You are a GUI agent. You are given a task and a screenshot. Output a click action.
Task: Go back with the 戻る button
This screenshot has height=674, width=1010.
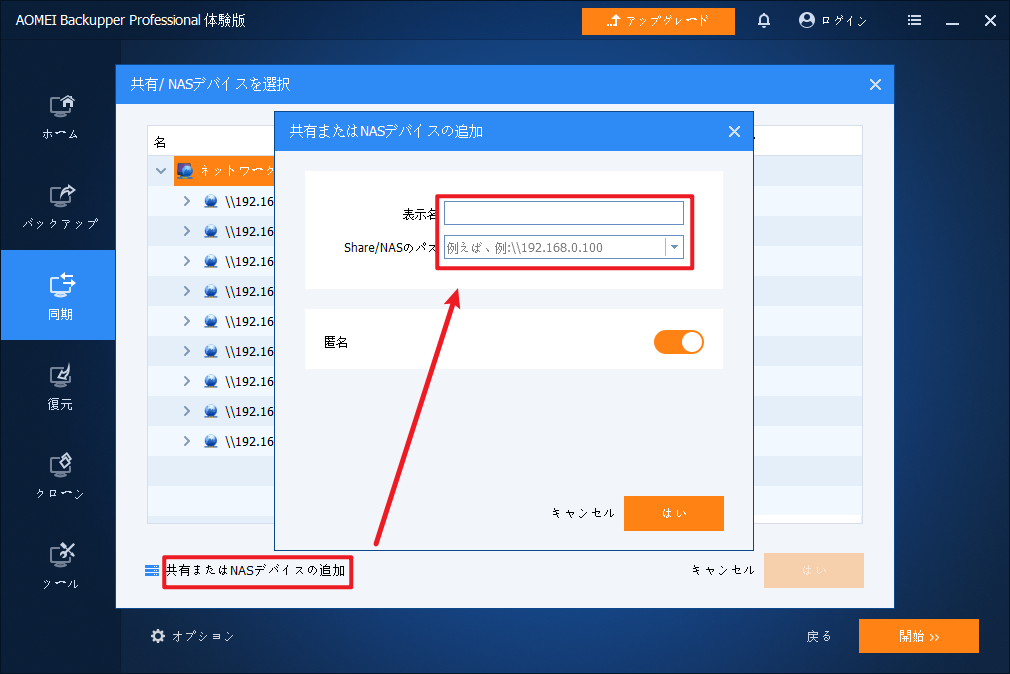point(819,637)
